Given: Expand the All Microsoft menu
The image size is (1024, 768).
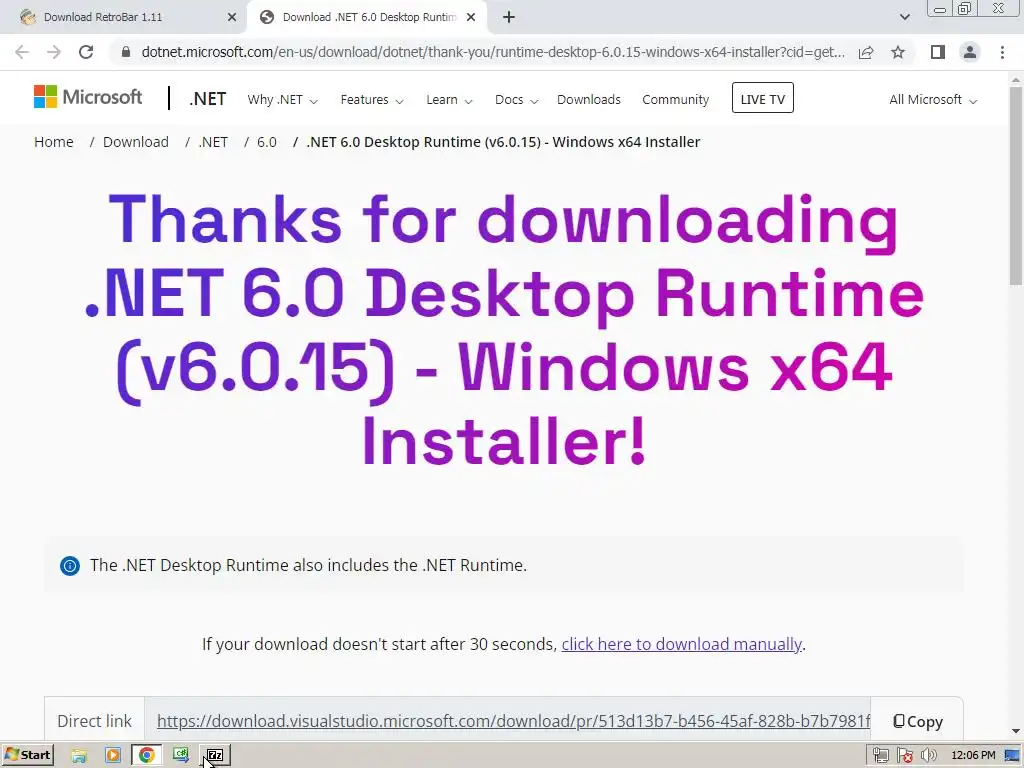Looking at the screenshot, I should click(x=933, y=100).
